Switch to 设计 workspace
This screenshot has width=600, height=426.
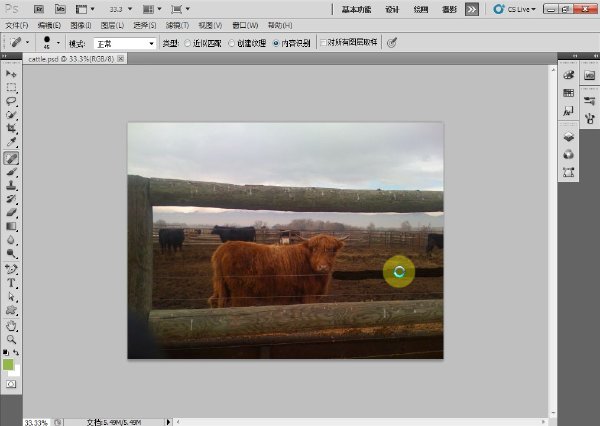[392, 9]
